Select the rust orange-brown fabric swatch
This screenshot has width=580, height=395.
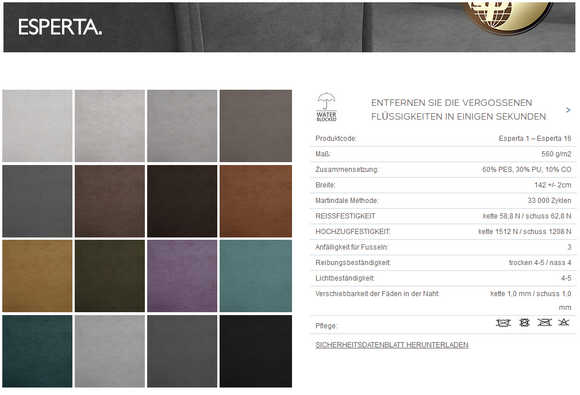click(x=256, y=201)
